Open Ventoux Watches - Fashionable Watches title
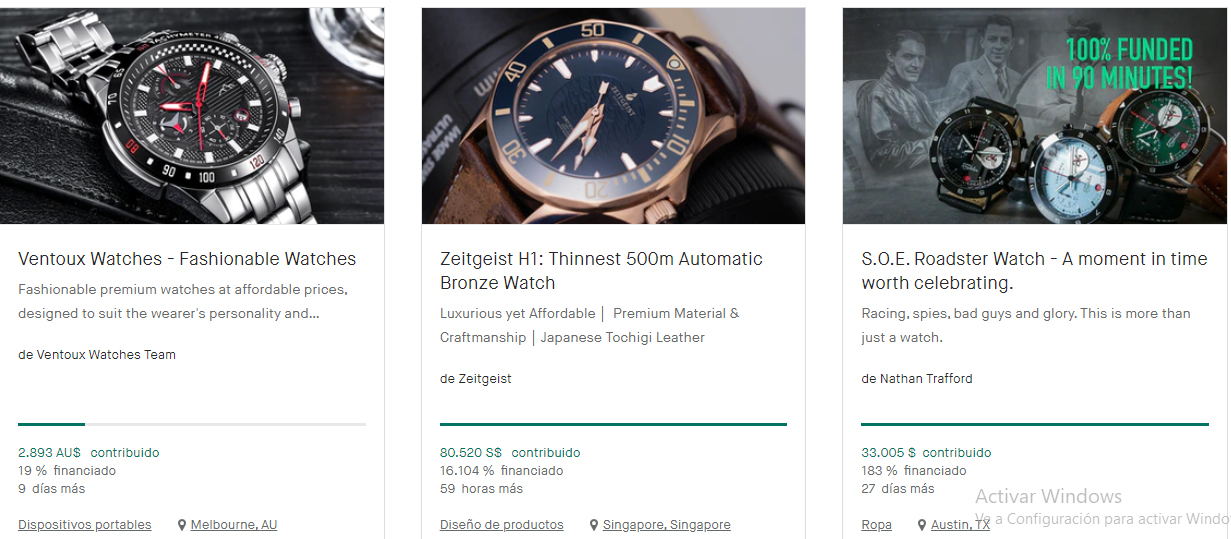 coord(187,259)
